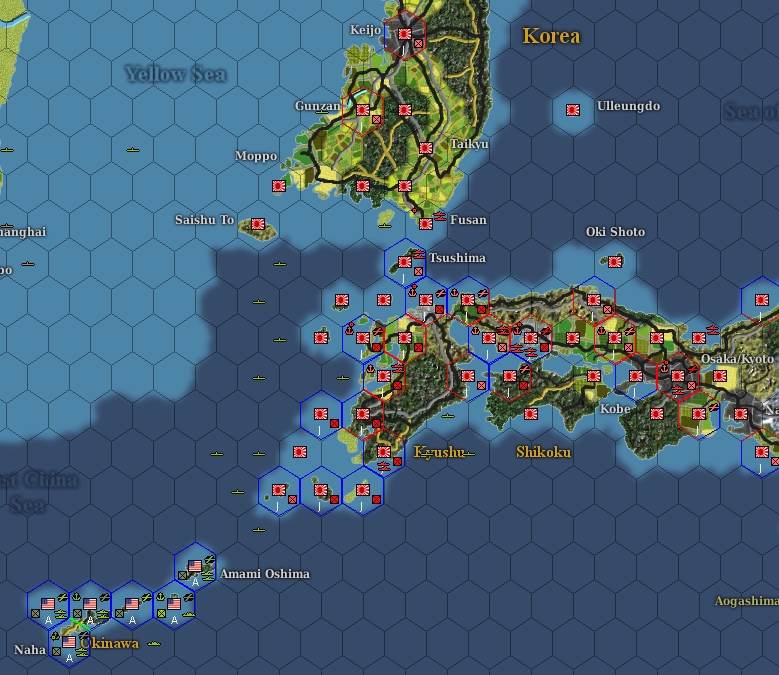This screenshot has height=675, width=779.
Task: Select the Japanese flag above Shikoku label
Action: point(531,414)
